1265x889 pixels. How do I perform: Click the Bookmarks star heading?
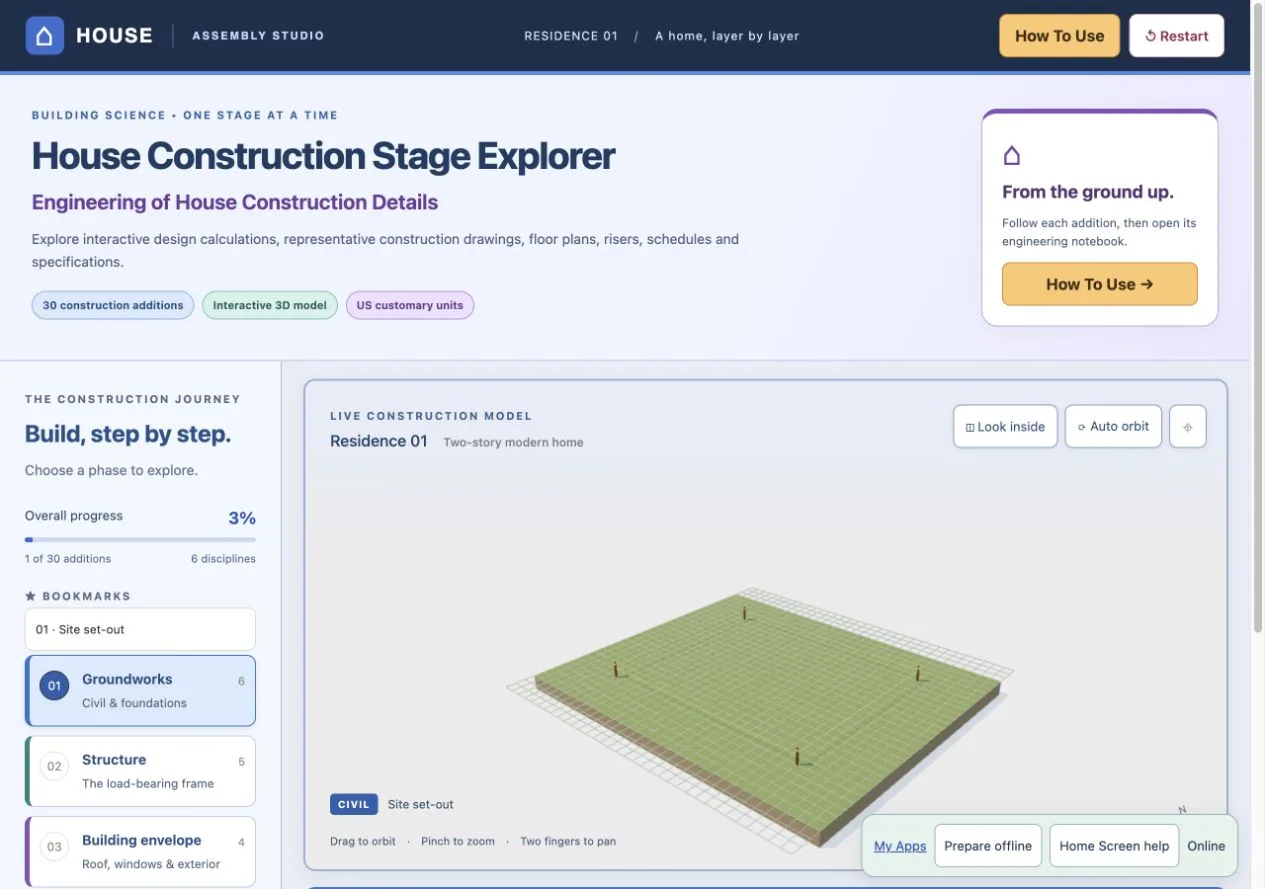click(x=78, y=596)
